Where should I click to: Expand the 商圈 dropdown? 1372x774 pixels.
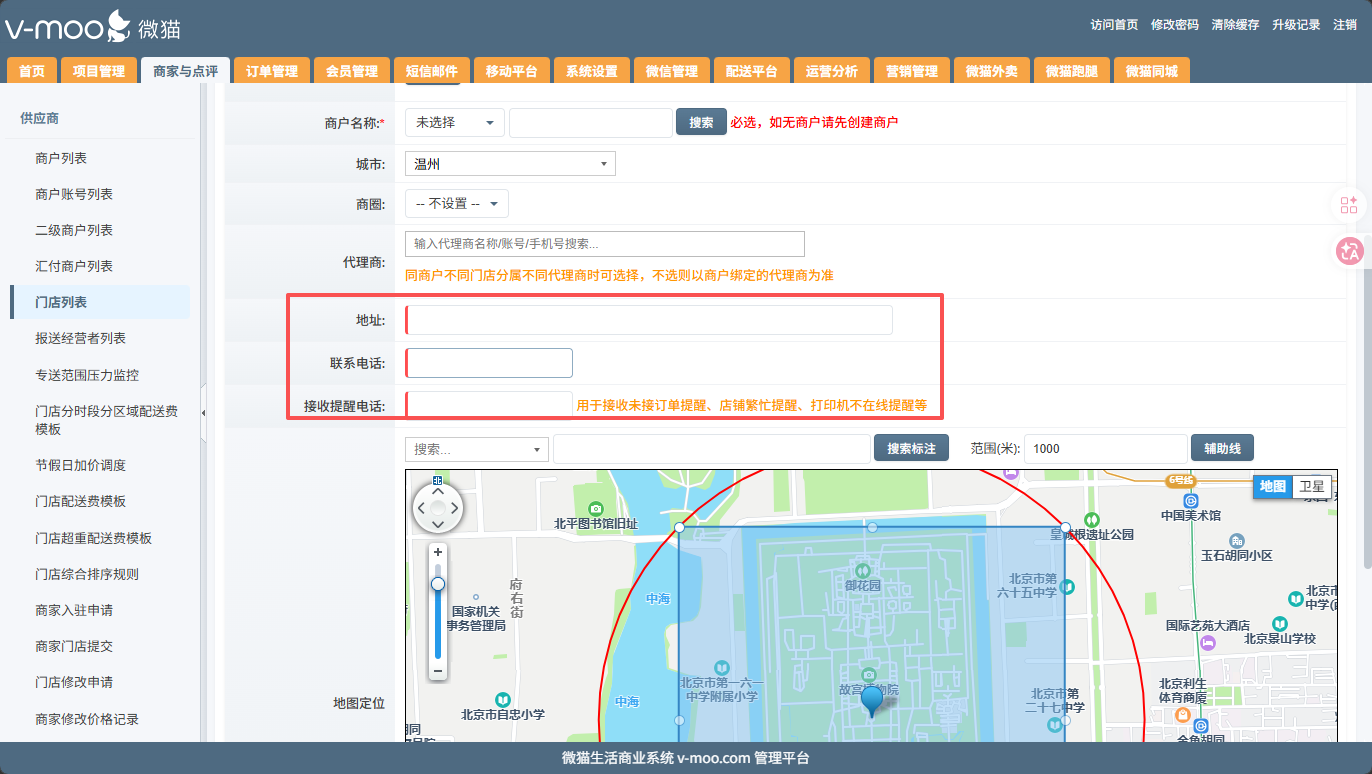(x=457, y=204)
